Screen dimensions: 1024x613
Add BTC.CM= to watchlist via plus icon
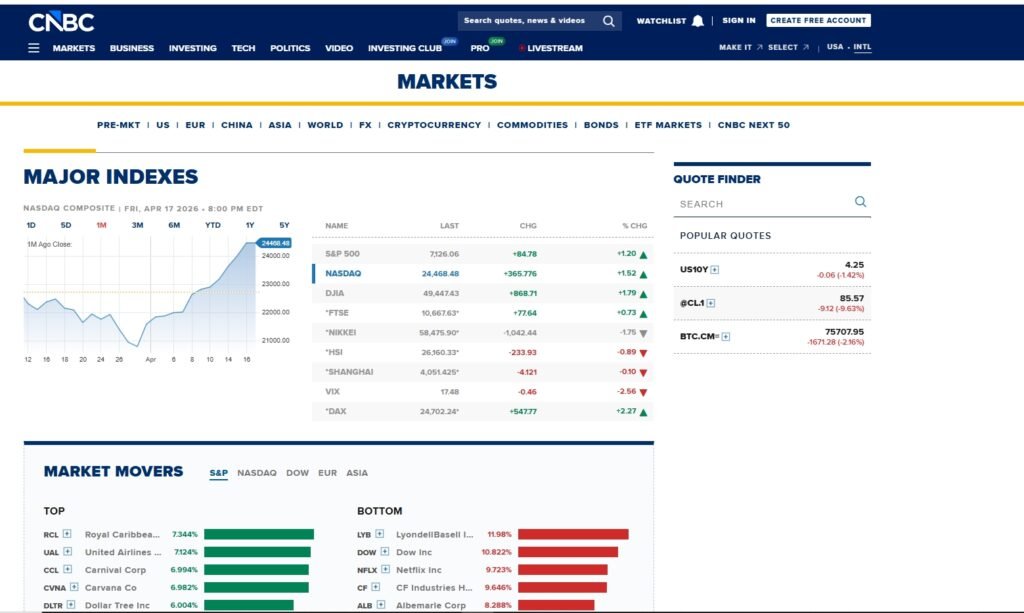point(726,337)
